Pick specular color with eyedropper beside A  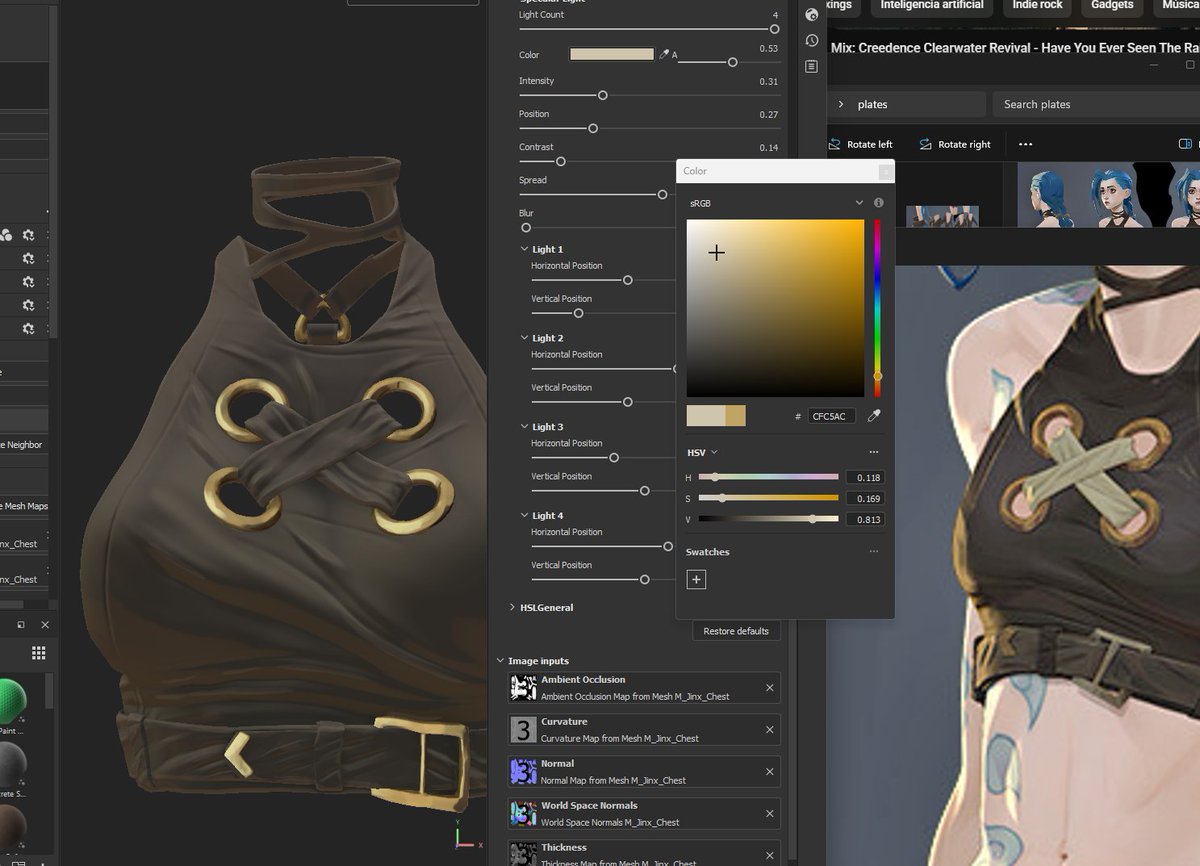click(x=664, y=54)
